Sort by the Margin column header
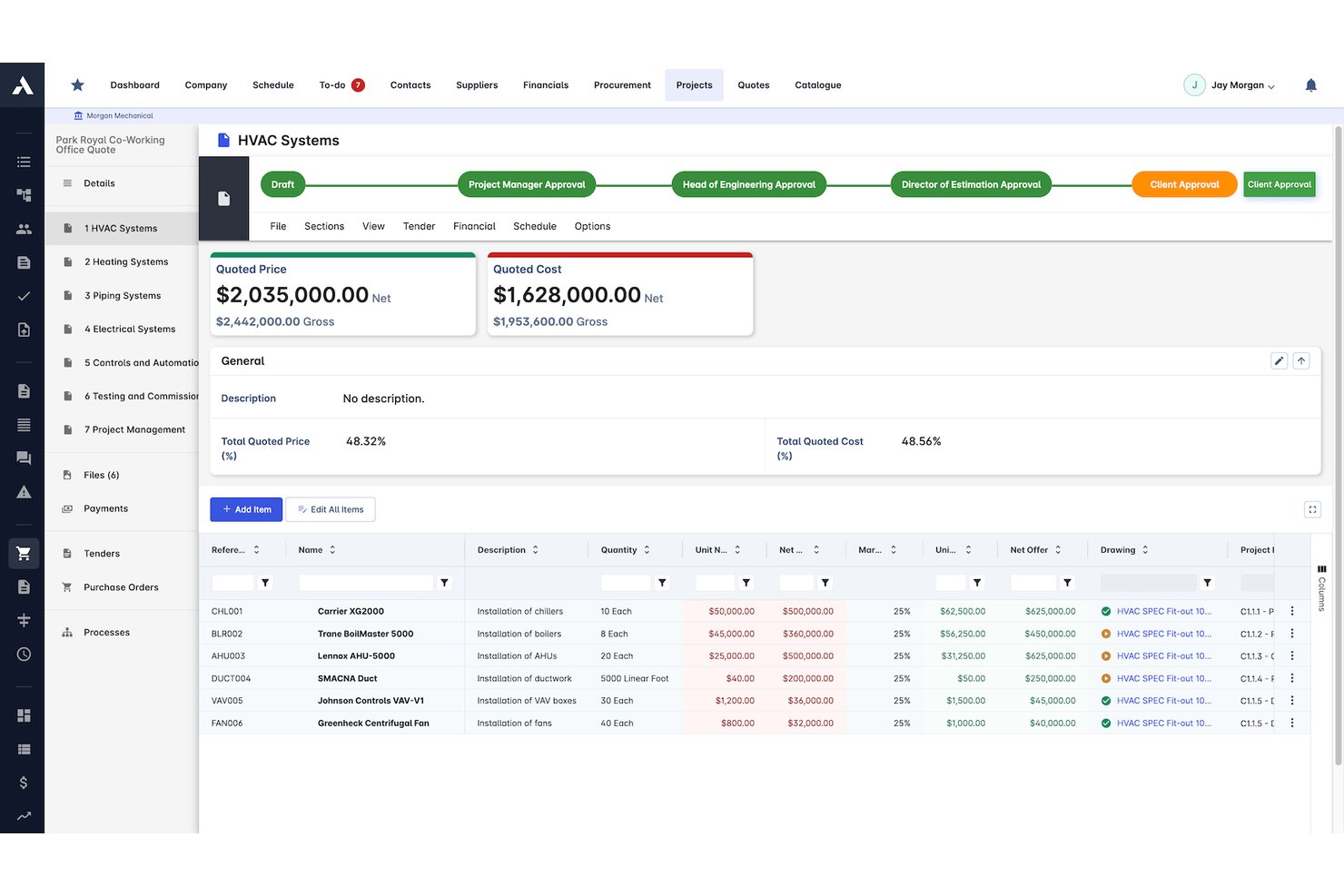The height and width of the screenshot is (896, 1344). pos(877,550)
